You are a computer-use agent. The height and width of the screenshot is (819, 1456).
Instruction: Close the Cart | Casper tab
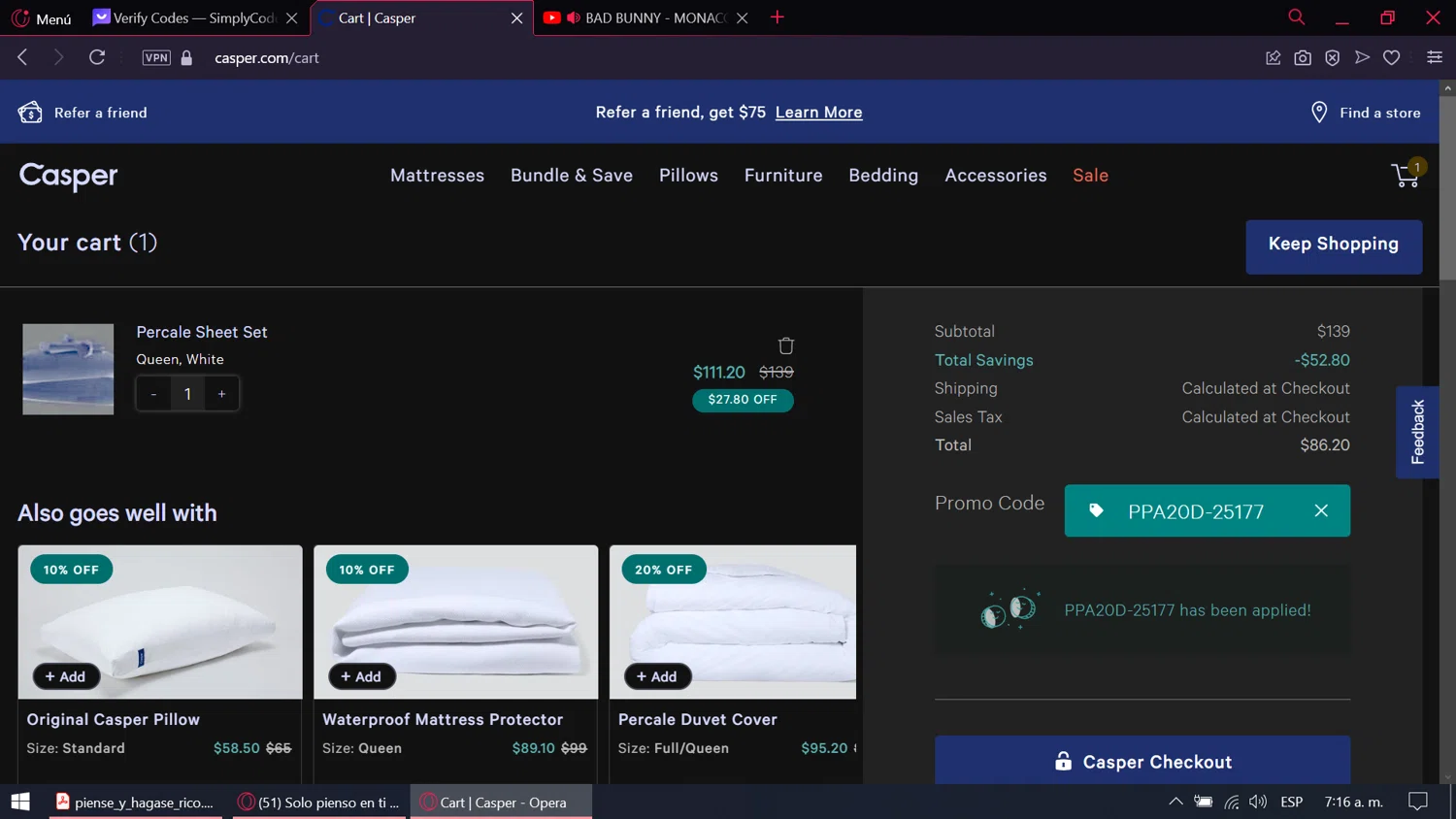(x=516, y=18)
